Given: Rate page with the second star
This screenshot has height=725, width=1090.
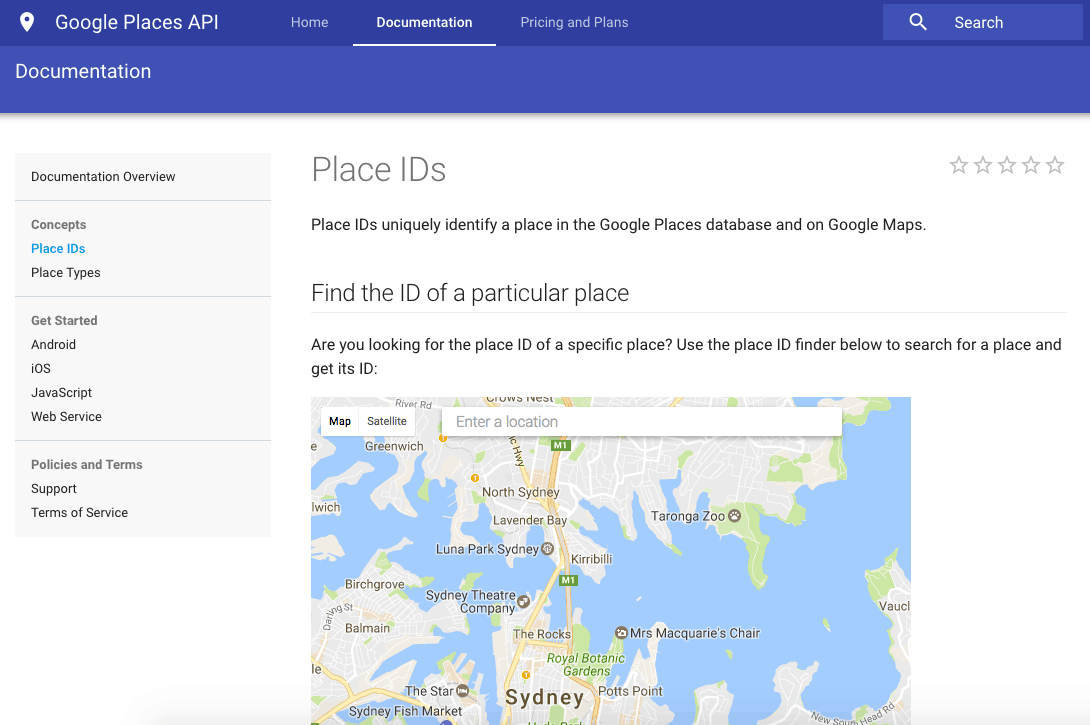Looking at the screenshot, I should (983, 165).
